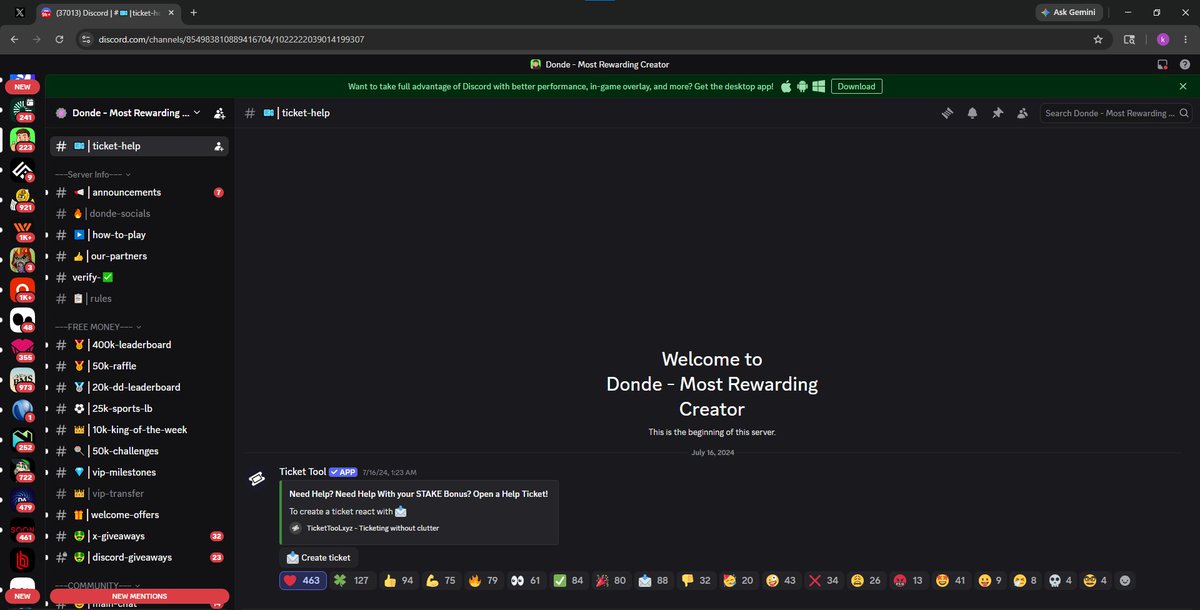The image size is (1200, 610).
Task: Toggle the flexed bicep reaction 75
Action: point(441,580)
